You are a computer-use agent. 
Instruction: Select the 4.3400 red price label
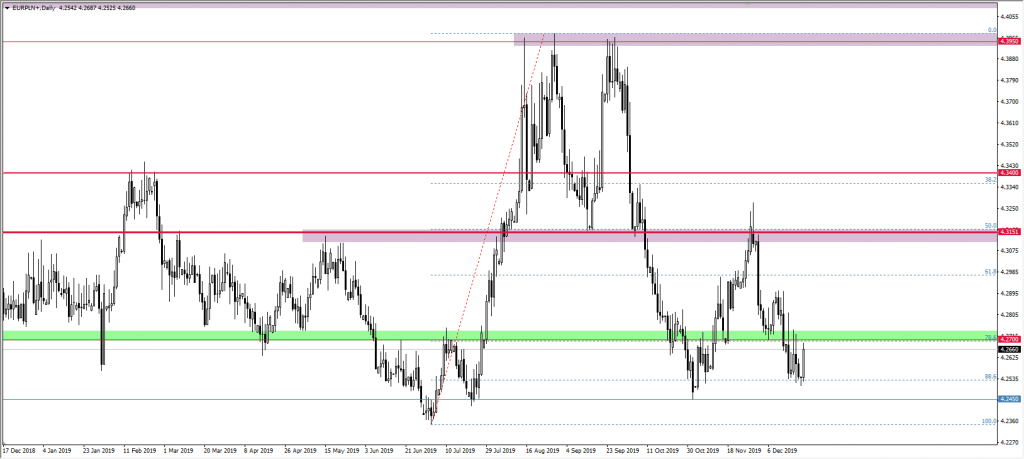pyautogui.click(x=1010, y=173)
